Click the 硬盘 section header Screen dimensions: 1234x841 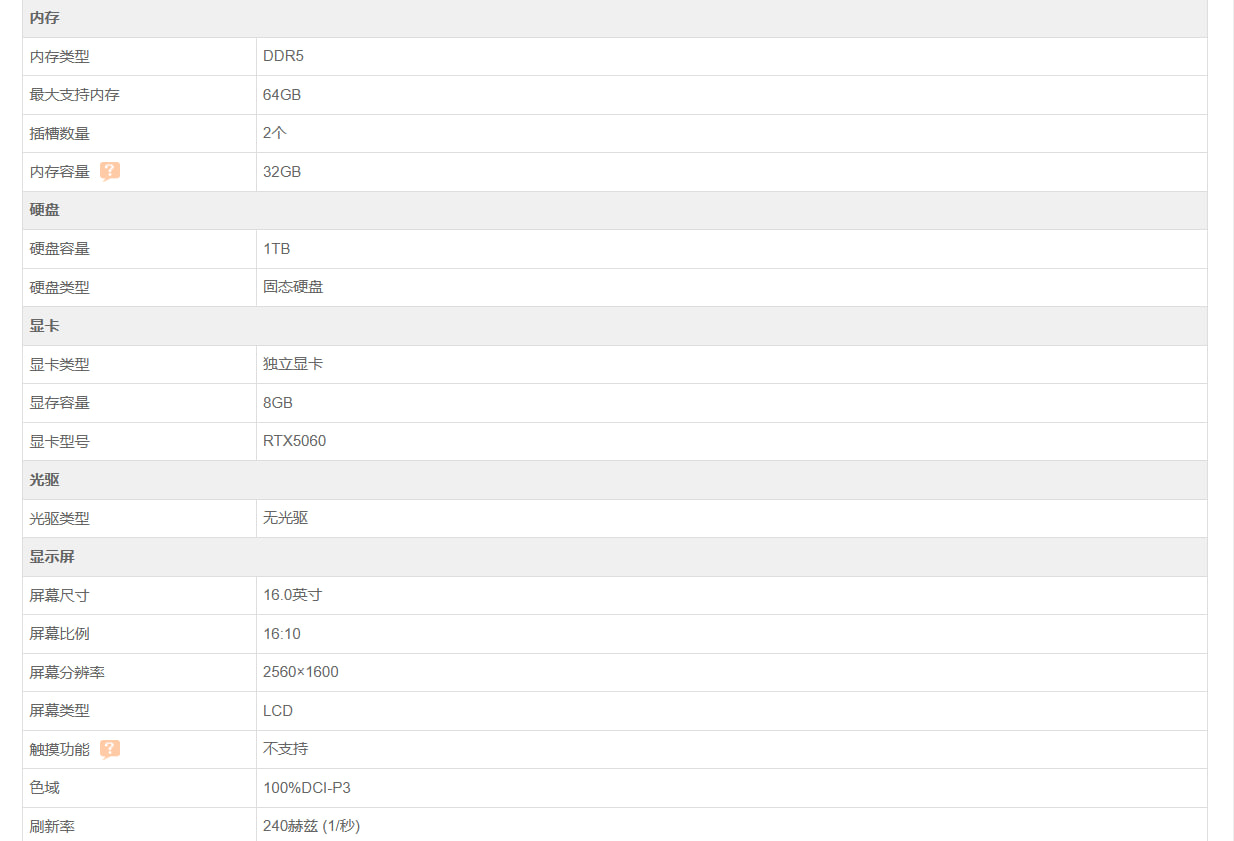coord(45,210)
